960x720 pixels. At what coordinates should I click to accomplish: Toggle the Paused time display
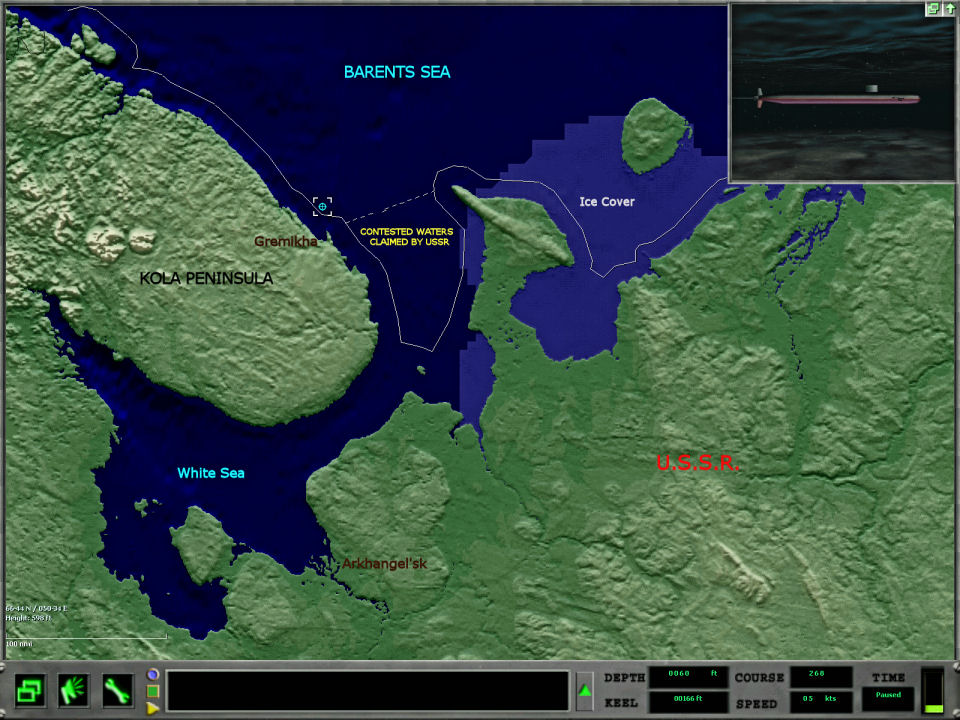click(888, 697)
